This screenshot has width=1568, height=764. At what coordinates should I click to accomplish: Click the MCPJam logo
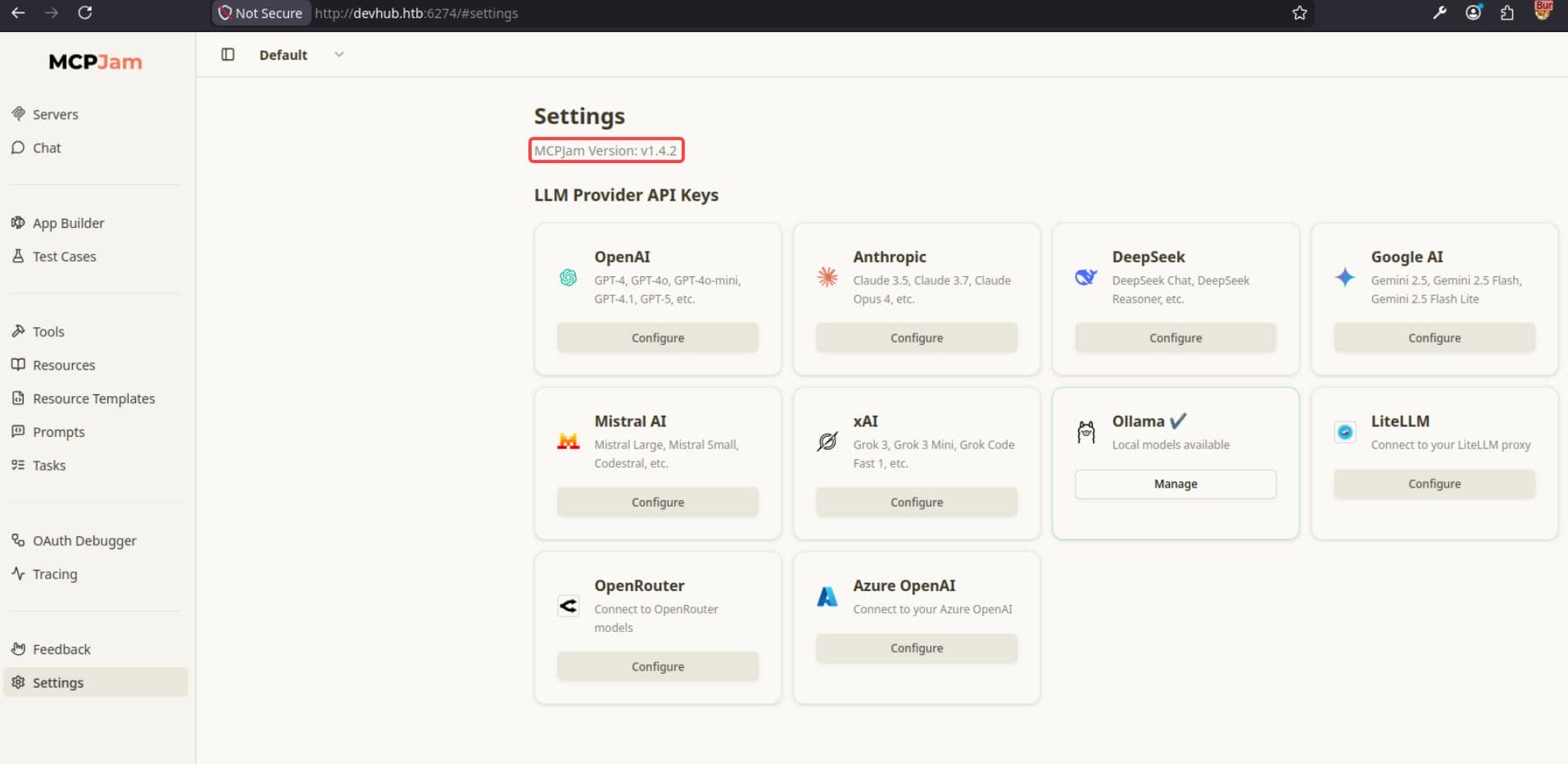pos(95,61)
